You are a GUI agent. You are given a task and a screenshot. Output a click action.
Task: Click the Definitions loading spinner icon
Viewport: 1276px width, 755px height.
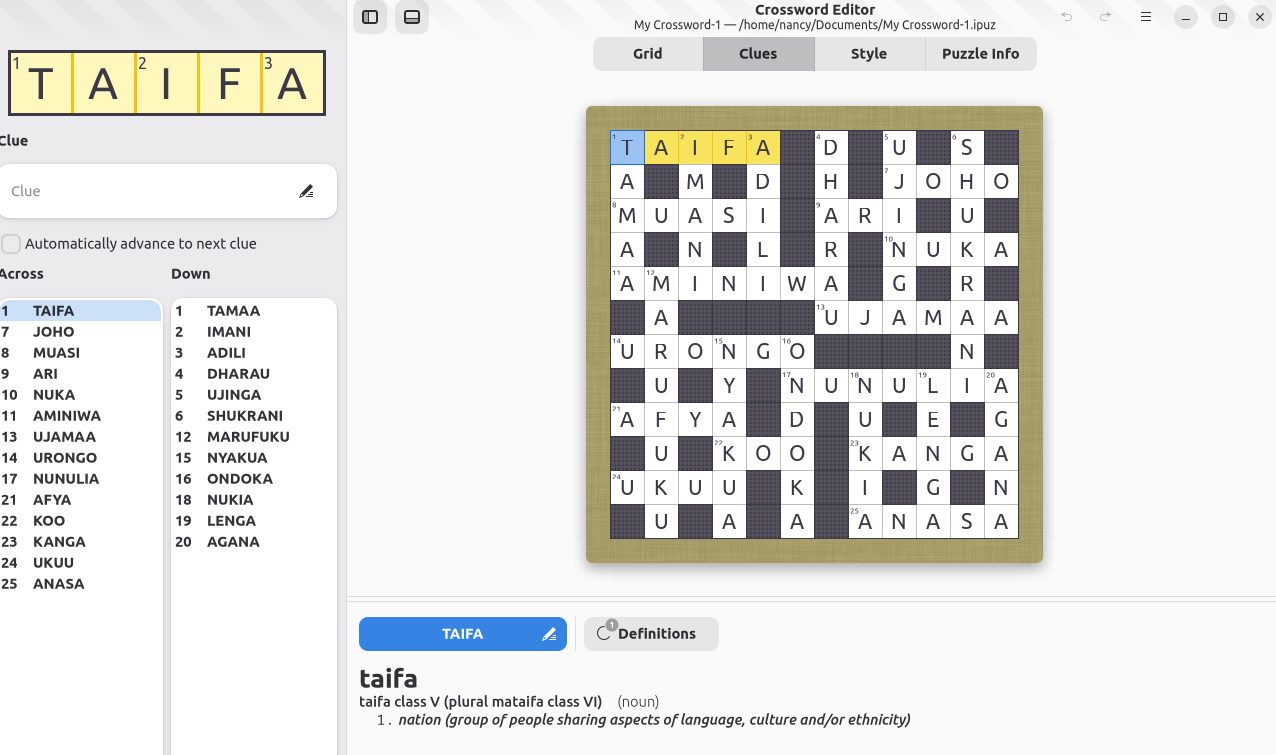[604, 633]
